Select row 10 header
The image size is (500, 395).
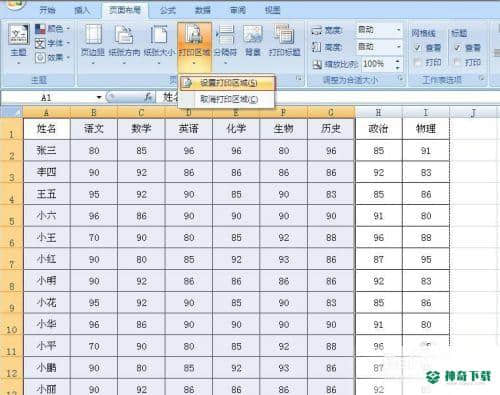click(12, 325)
